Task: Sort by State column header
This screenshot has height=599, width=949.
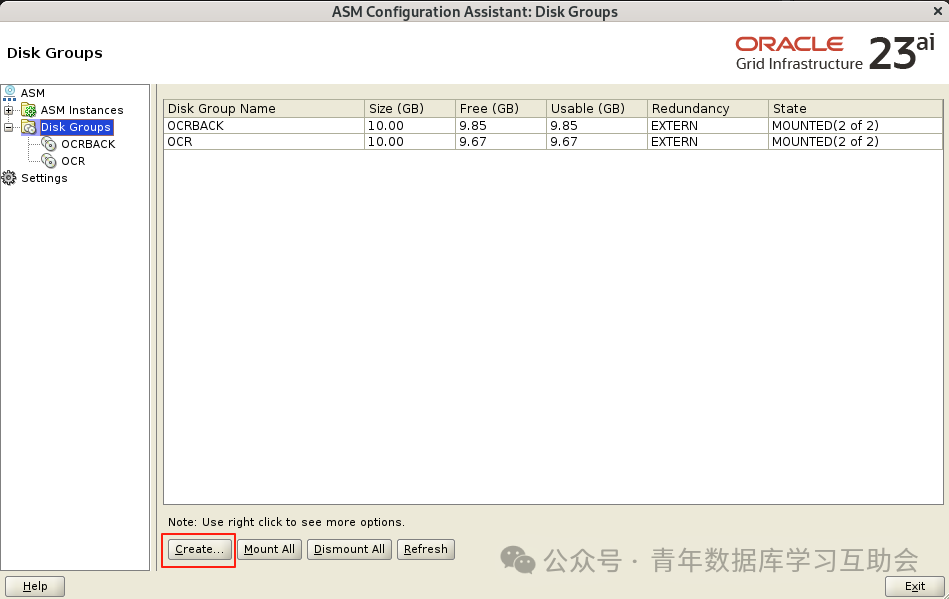Action: point(855,108)
